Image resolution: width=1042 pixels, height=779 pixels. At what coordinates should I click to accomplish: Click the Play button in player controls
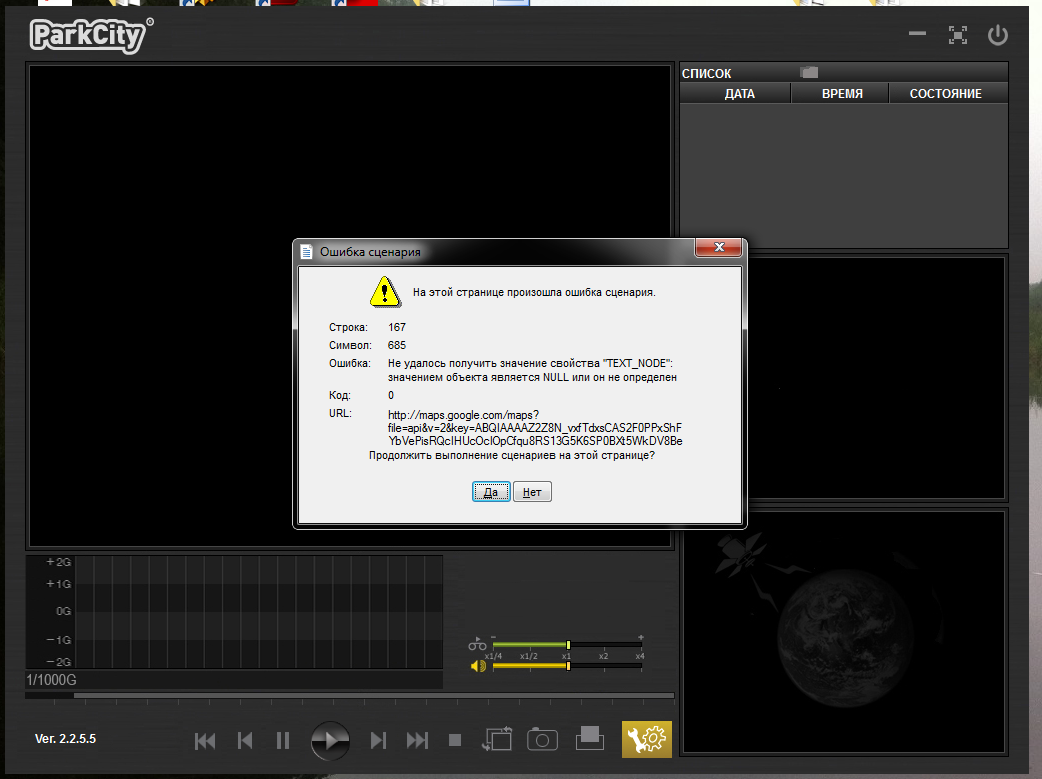[x=330, y=741]
